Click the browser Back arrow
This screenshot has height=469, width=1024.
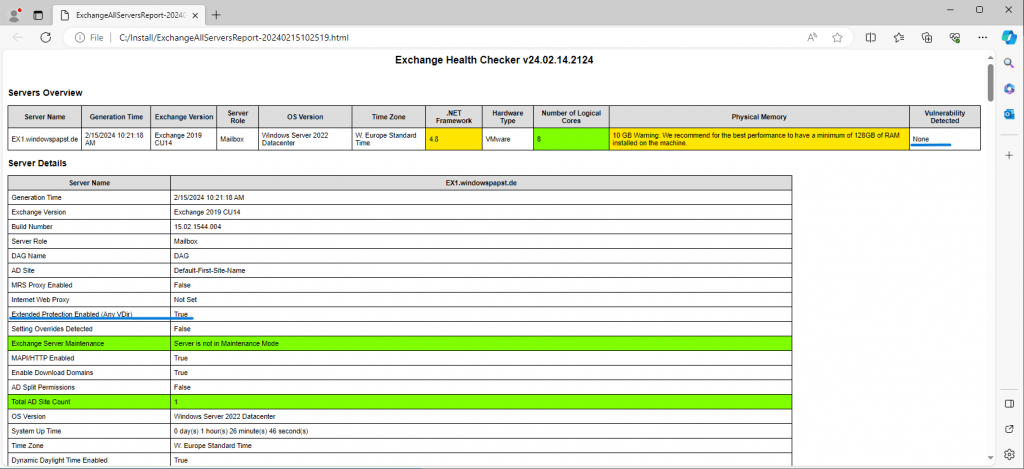pos(18,38)
